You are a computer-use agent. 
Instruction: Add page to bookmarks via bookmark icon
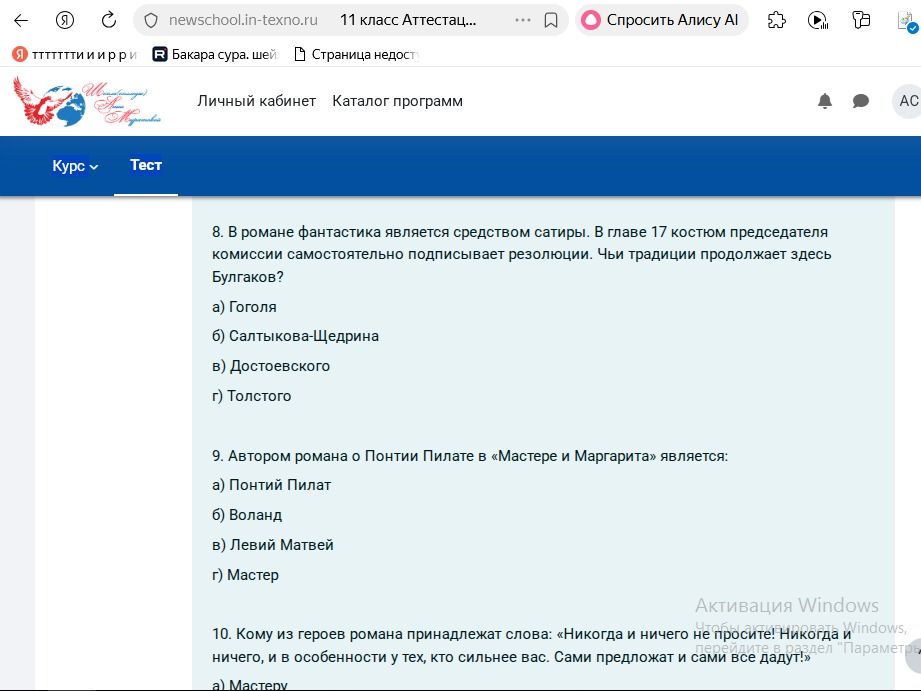(551, 21)
